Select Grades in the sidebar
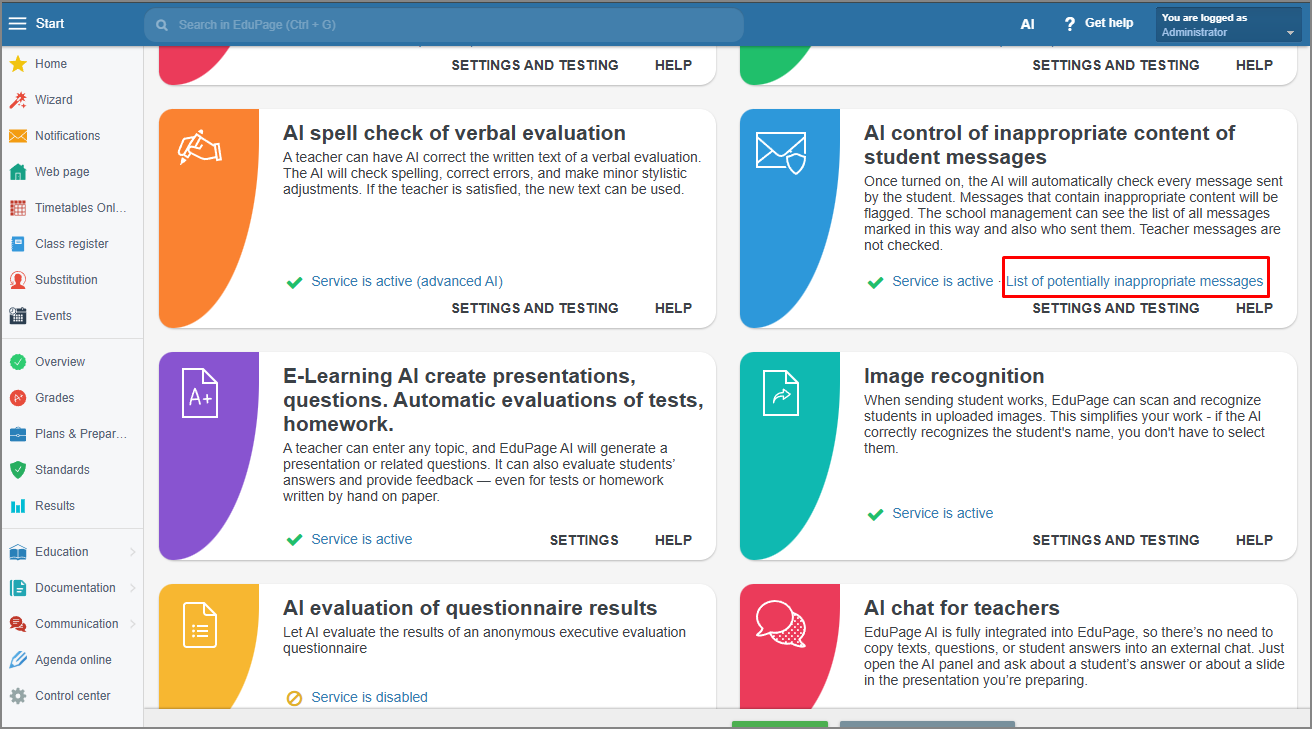Image resolution: width=1312 pixels, height=729 pixels. (54, 398)
